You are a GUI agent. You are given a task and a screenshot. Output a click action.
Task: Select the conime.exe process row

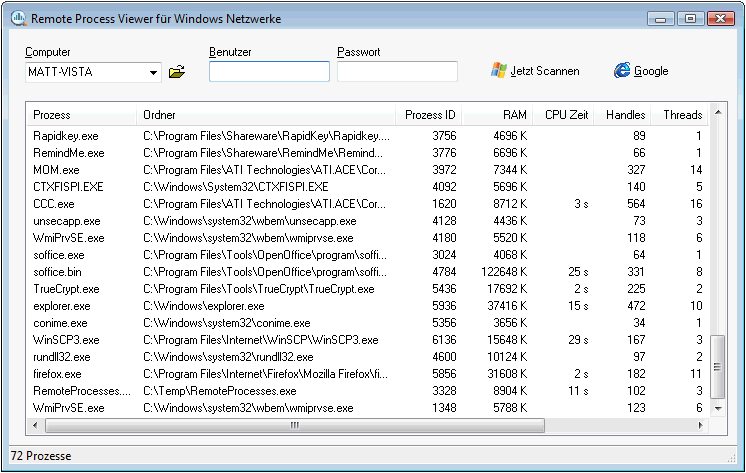368,323
